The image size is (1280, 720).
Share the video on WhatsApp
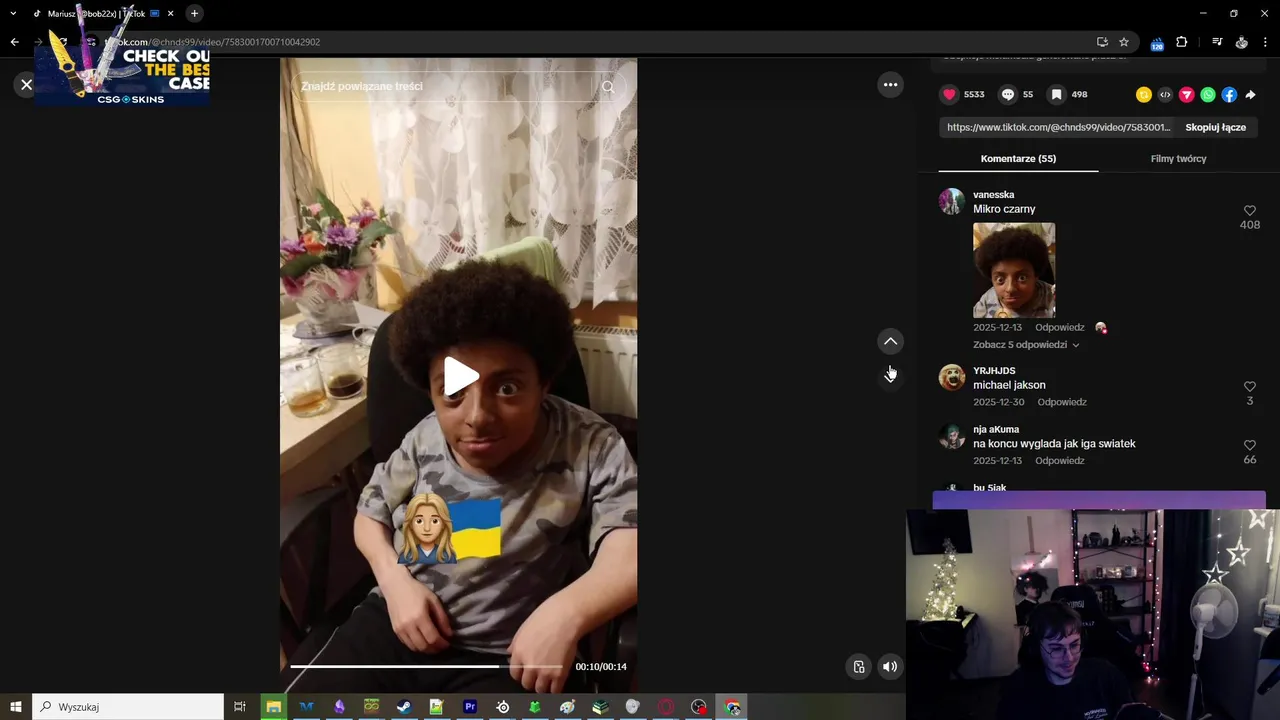click(1208, 95)
